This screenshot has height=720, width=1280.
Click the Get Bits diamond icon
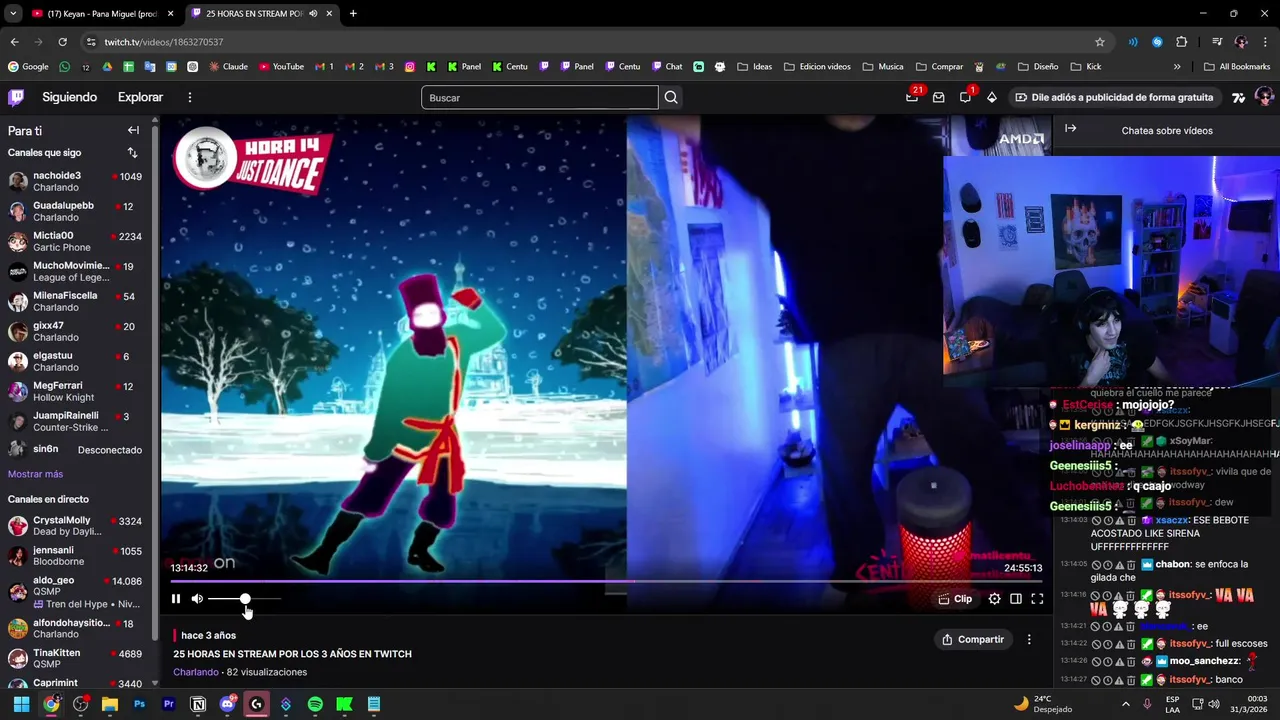(991, 97)
